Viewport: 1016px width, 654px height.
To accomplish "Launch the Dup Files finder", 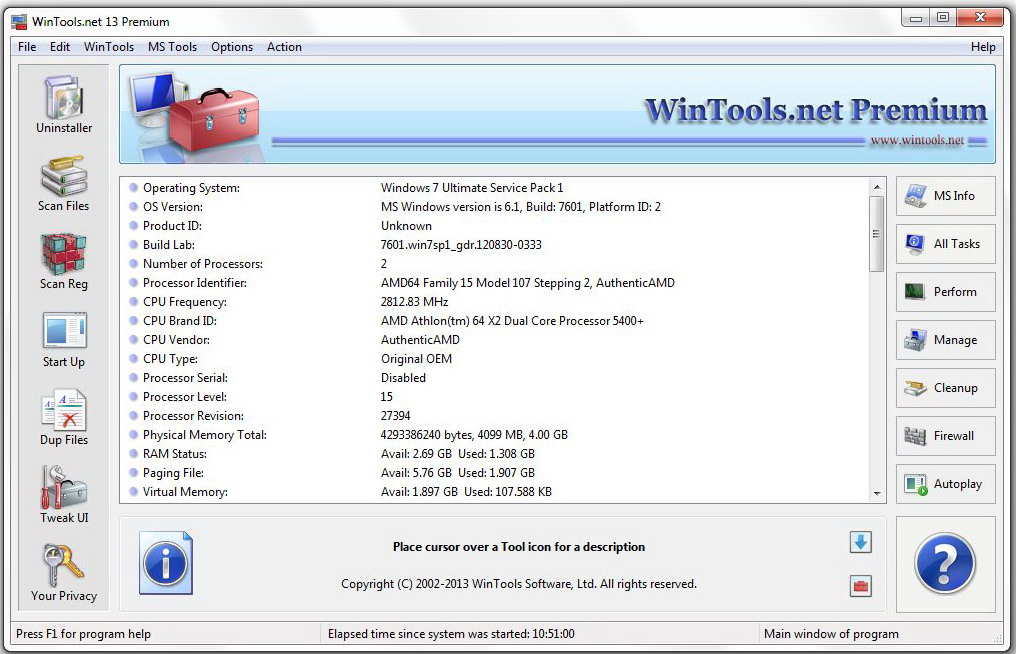I will click(x=64, y=417).
